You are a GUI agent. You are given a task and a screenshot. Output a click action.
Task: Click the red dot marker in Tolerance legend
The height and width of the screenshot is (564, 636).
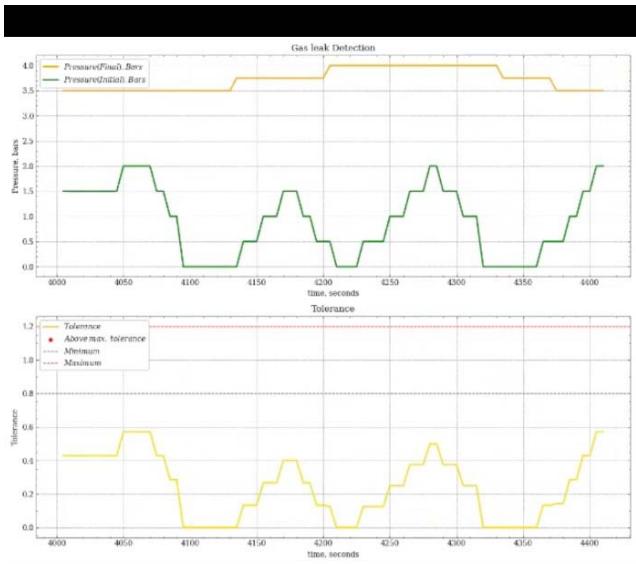click(x=52, y=340)
